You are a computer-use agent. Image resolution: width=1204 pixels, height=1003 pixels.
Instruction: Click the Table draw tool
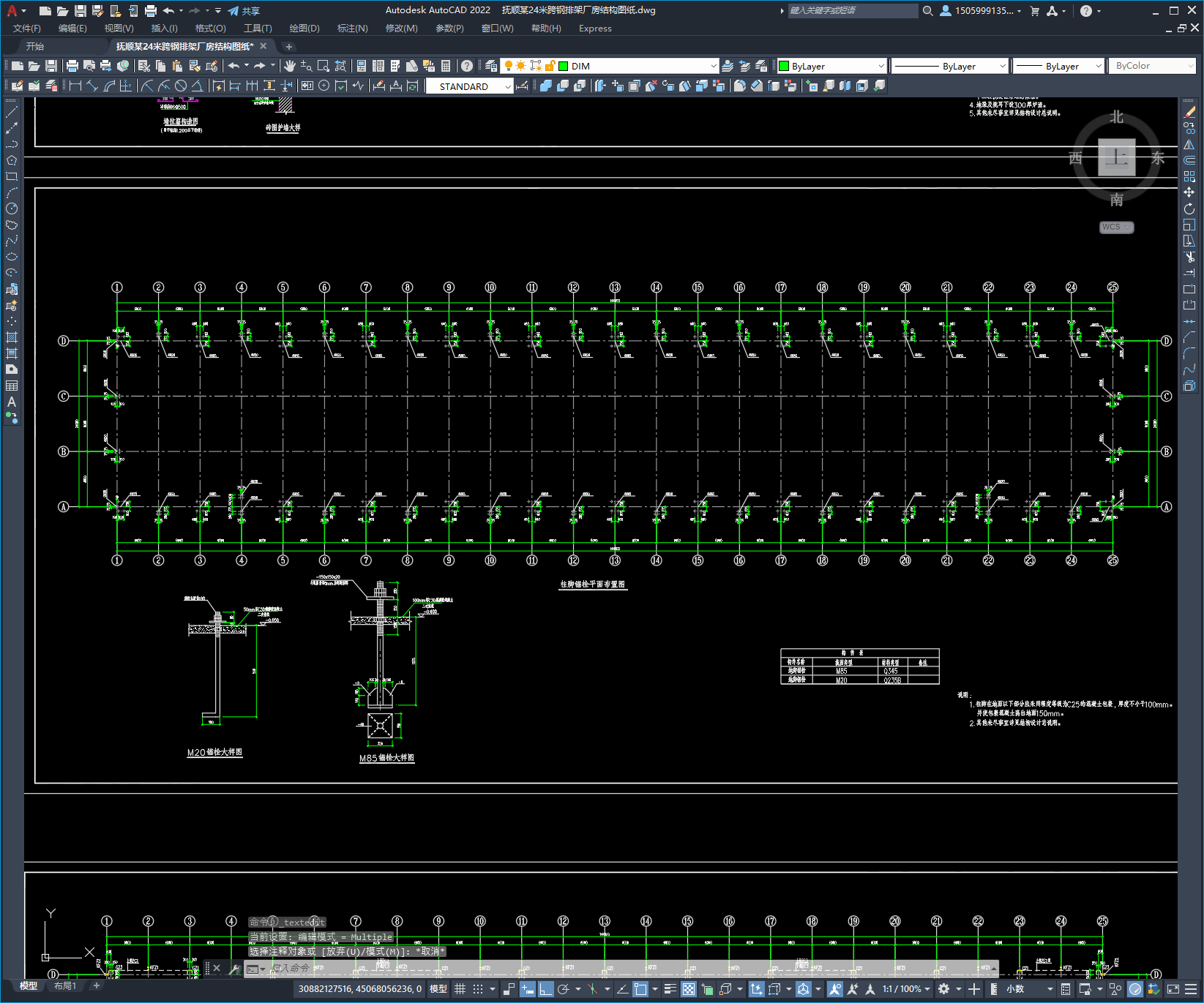(x=12, y=386)
